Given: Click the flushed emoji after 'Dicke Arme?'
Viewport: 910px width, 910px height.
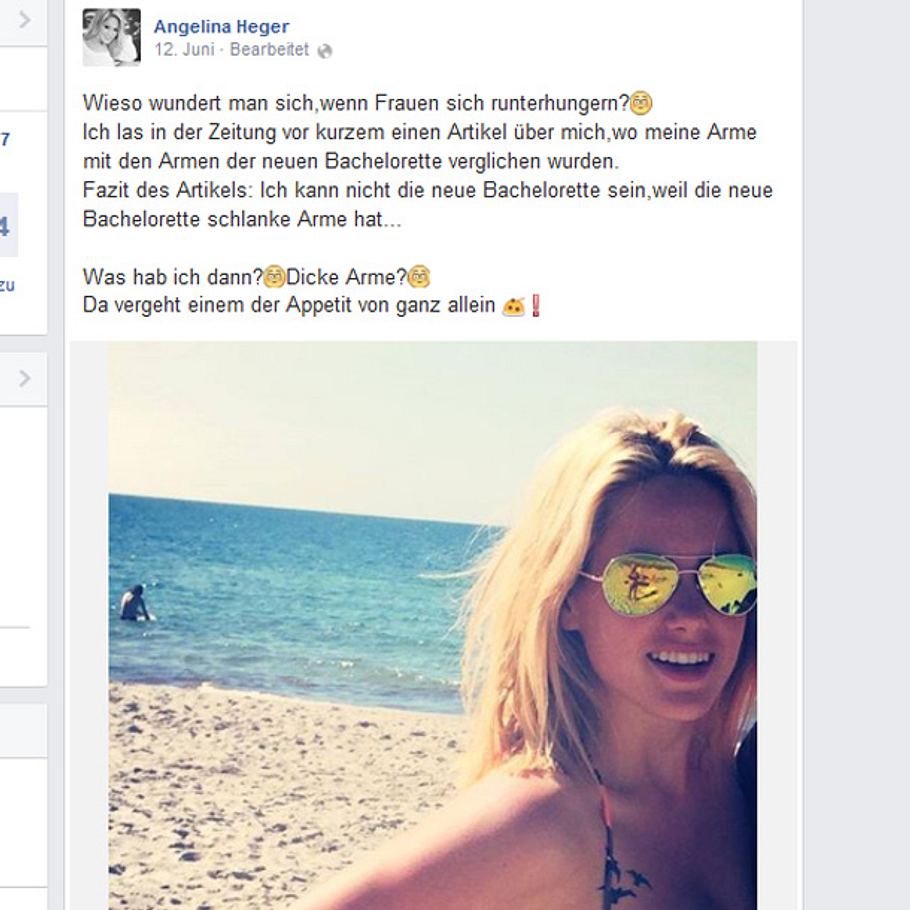Looking at the screenshot, I should tap(419, 277).
